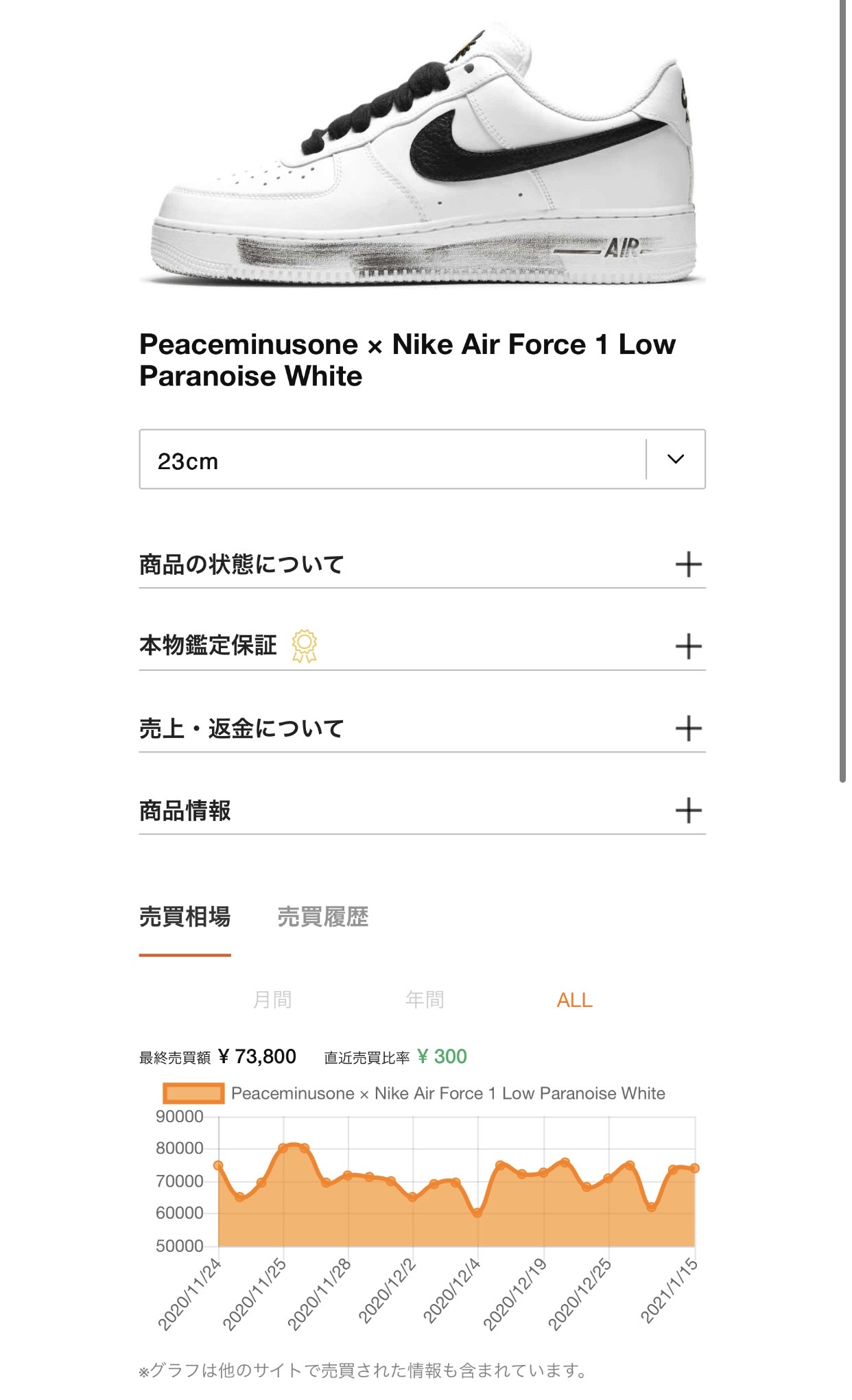Click the gold authenticity badge icon
Viewport: 852px width, 1400px height.
[x=305, y=645]
